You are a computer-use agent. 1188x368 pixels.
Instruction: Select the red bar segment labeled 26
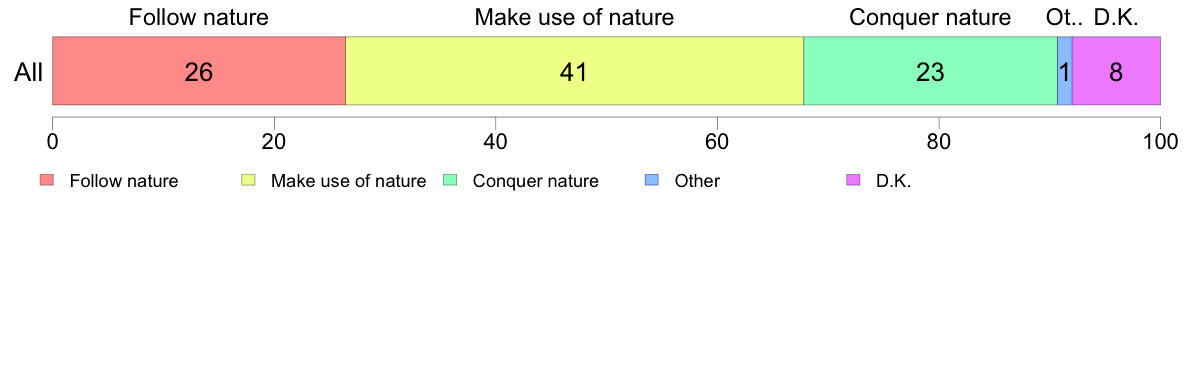[x=199, y=71]
